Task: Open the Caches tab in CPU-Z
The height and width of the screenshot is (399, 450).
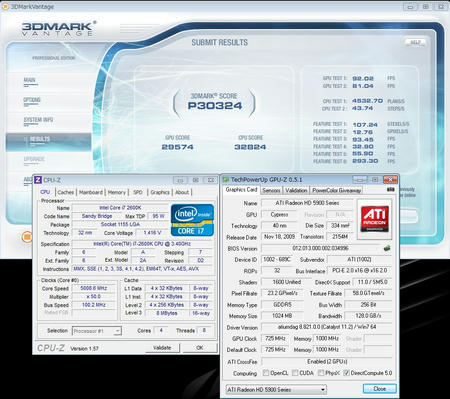Action: click(66, 192)
